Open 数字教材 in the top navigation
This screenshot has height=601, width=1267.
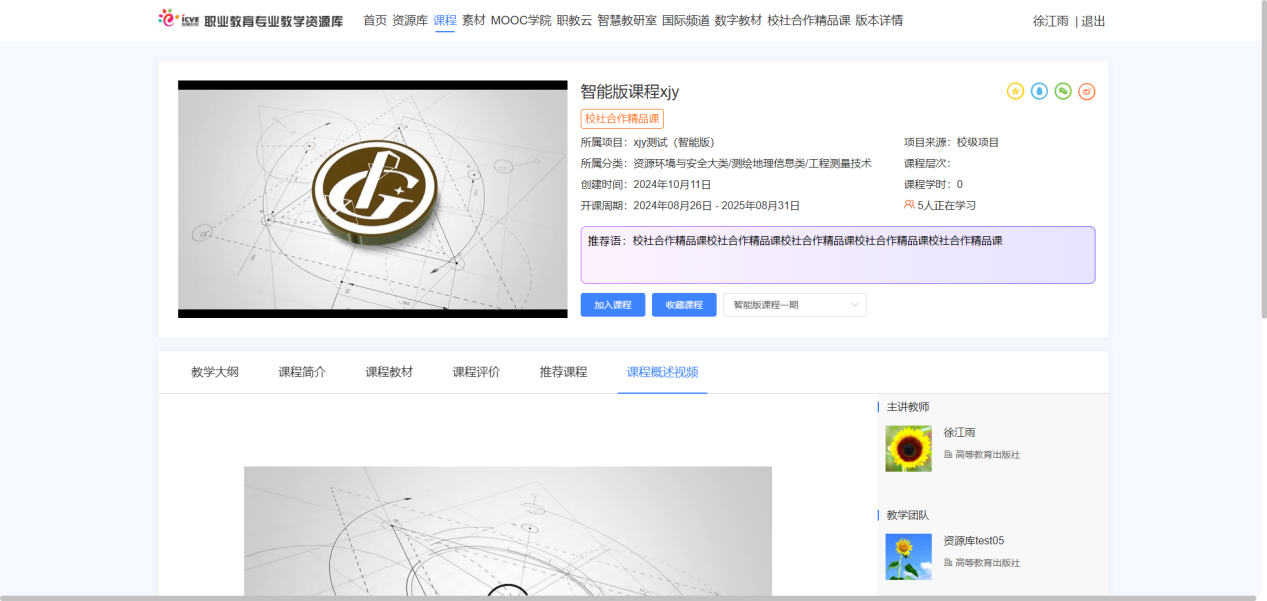point(738,20)
